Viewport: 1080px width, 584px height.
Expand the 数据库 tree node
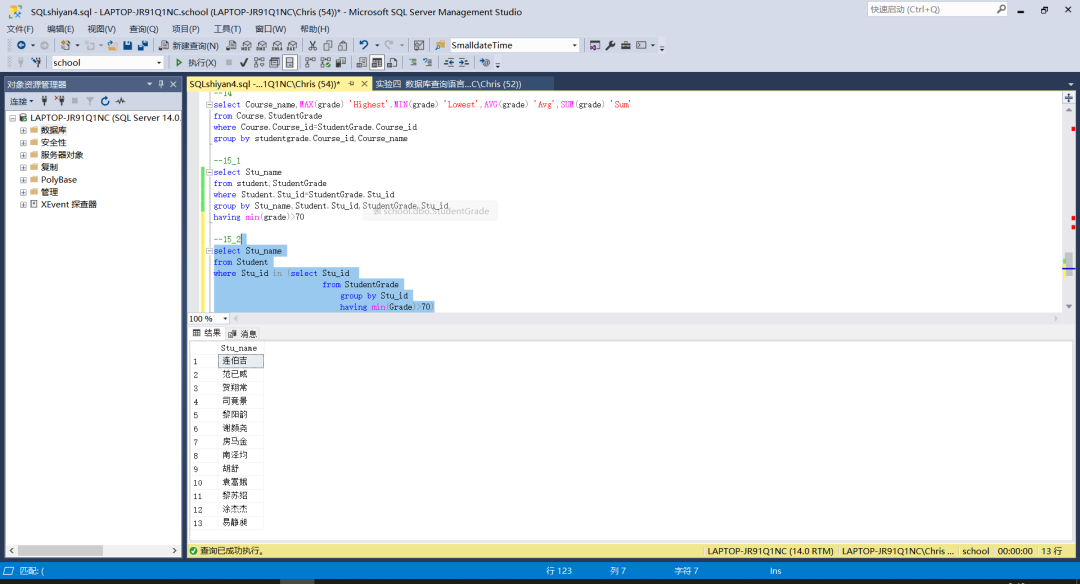(23, 130)
